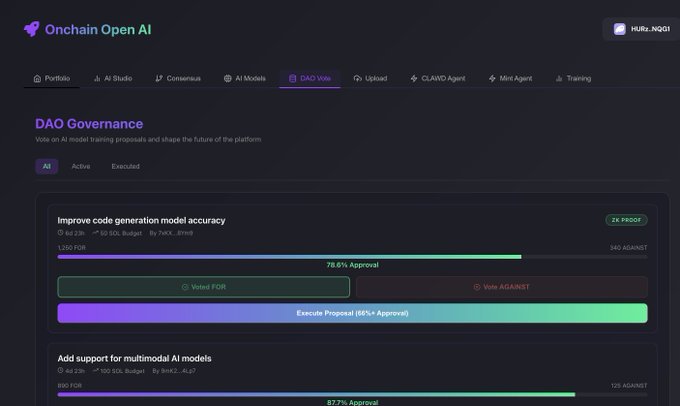680x406 pixels.
Task: Open the Improve code generation model accuracy proposal
Action: coord(141,221)
